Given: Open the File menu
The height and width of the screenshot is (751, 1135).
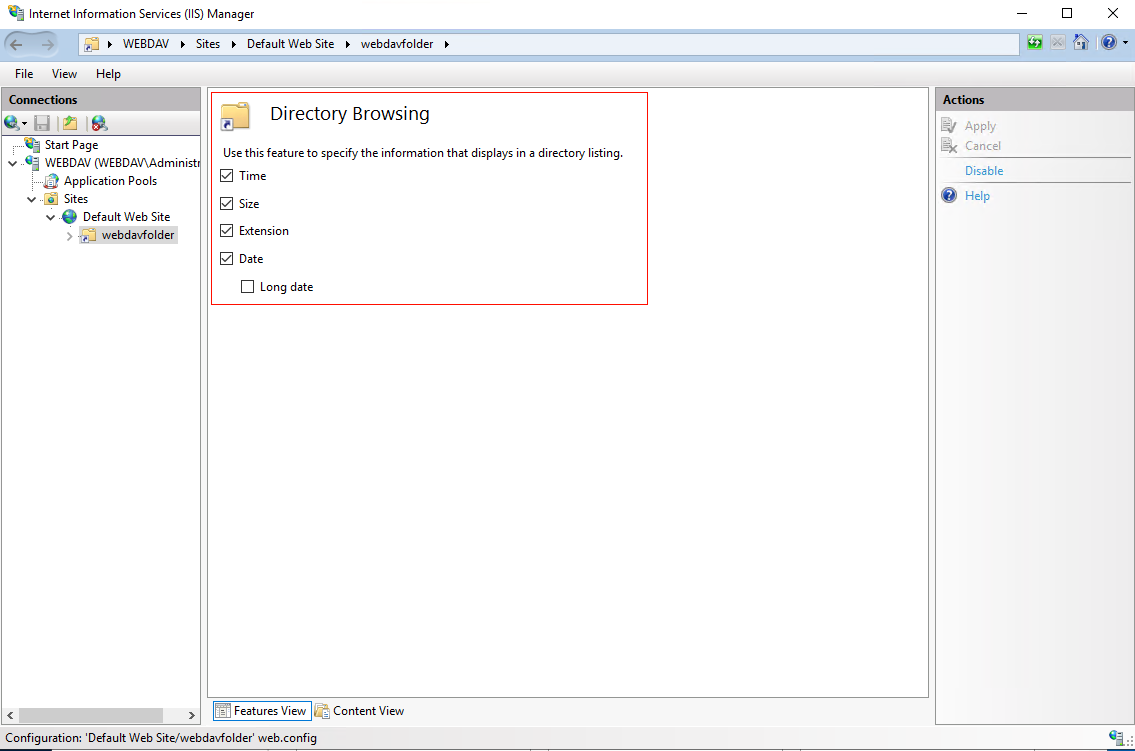Looking at the screenshot, I should 24,74.
